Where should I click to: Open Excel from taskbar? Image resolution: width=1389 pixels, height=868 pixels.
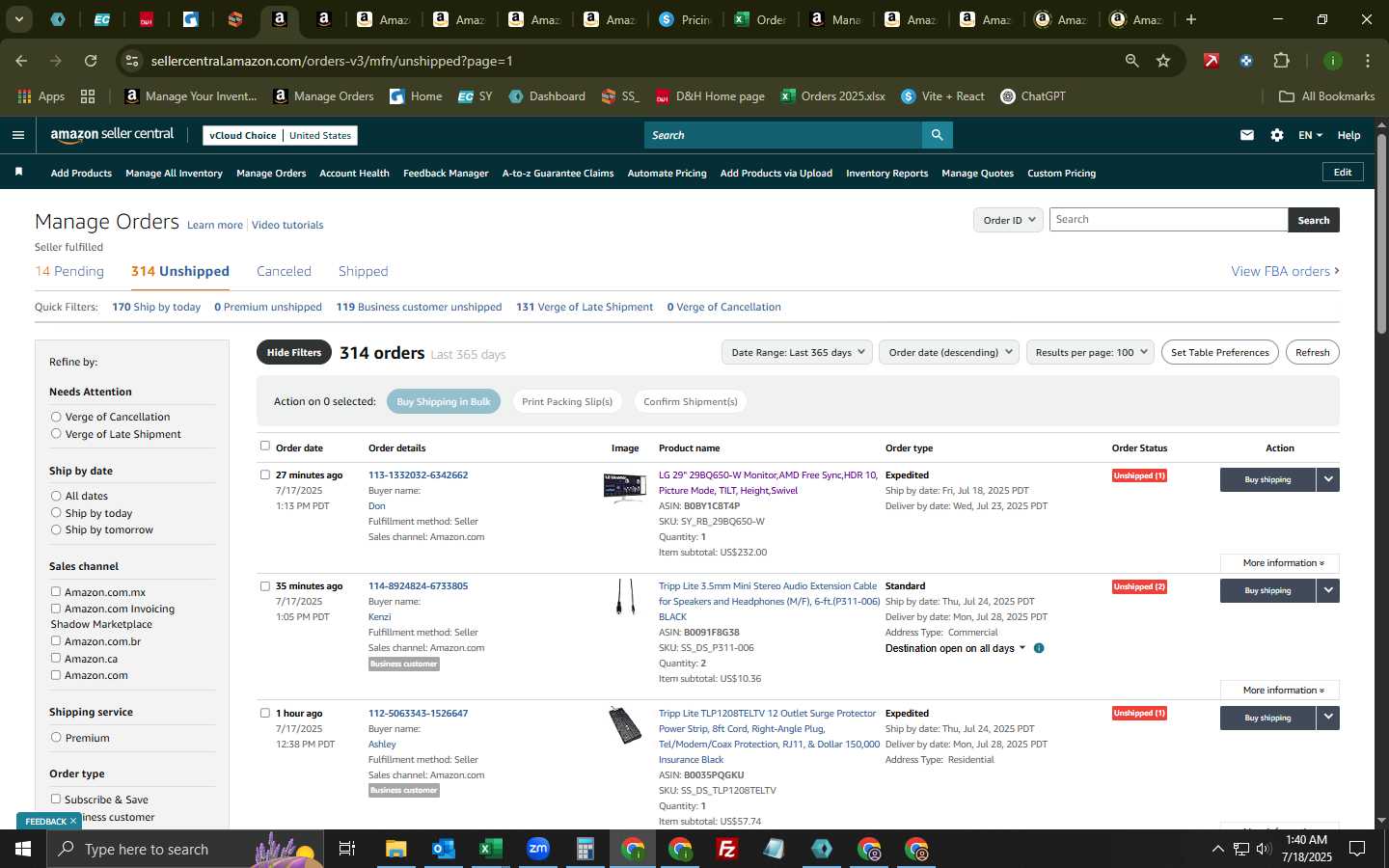(x=490, y=849)
